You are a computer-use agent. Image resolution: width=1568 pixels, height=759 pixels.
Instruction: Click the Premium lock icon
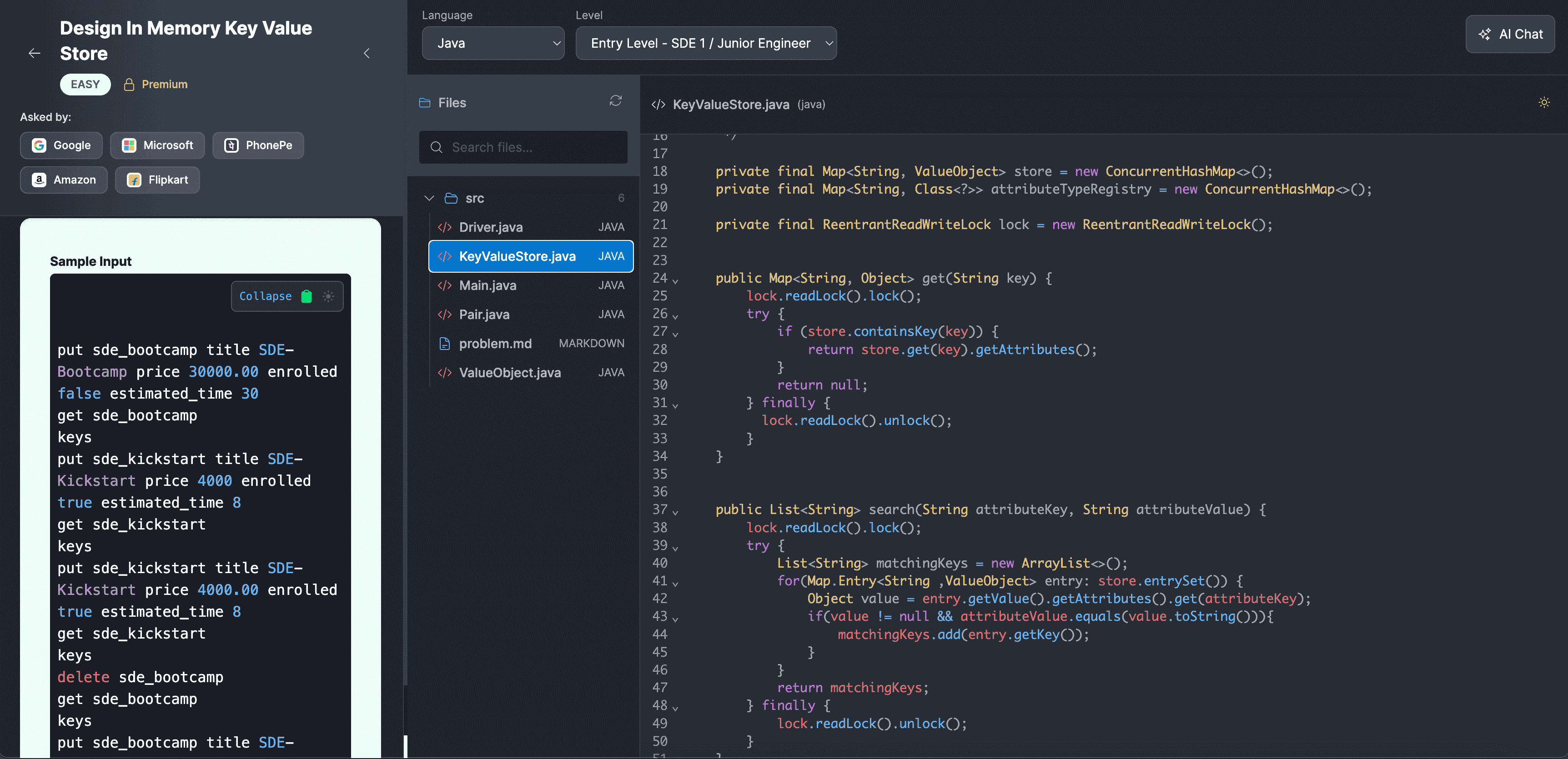pyautogui.click(x=129, y=85)
